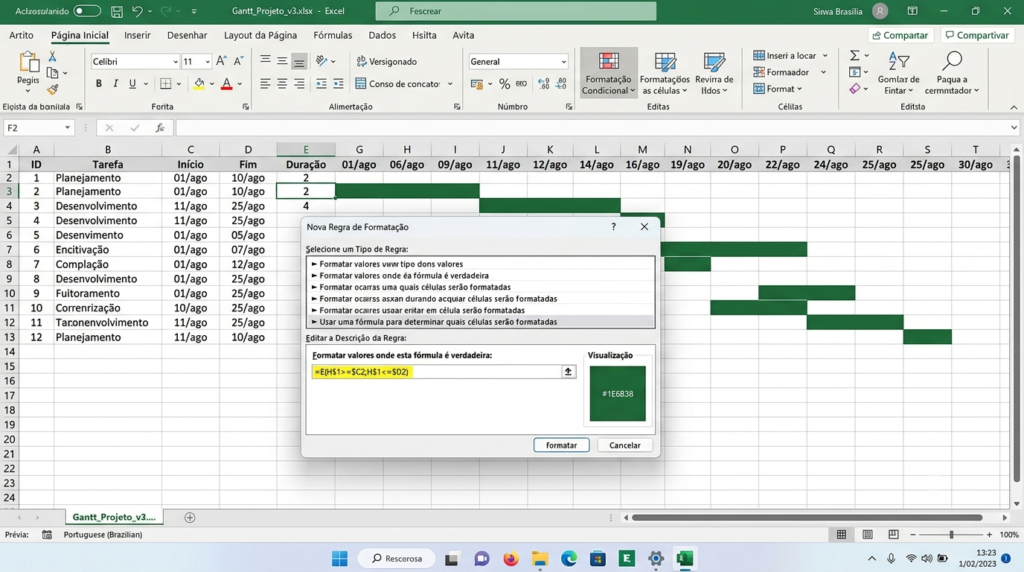
Task: Select the Usar uma fórmula para determinar rule type
Action: [x=480, y=322]
